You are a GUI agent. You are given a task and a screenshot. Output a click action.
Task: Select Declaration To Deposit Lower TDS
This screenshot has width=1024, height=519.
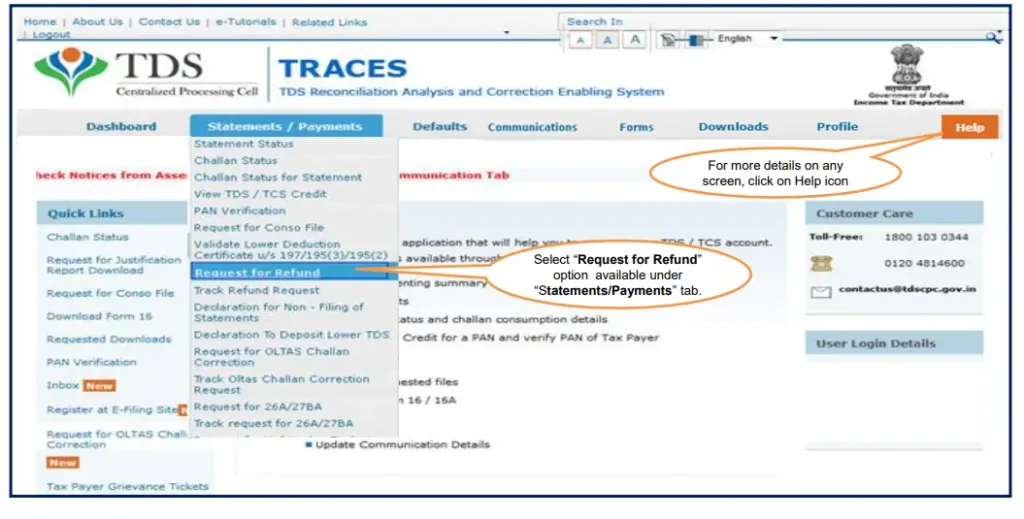pos(291,335)
